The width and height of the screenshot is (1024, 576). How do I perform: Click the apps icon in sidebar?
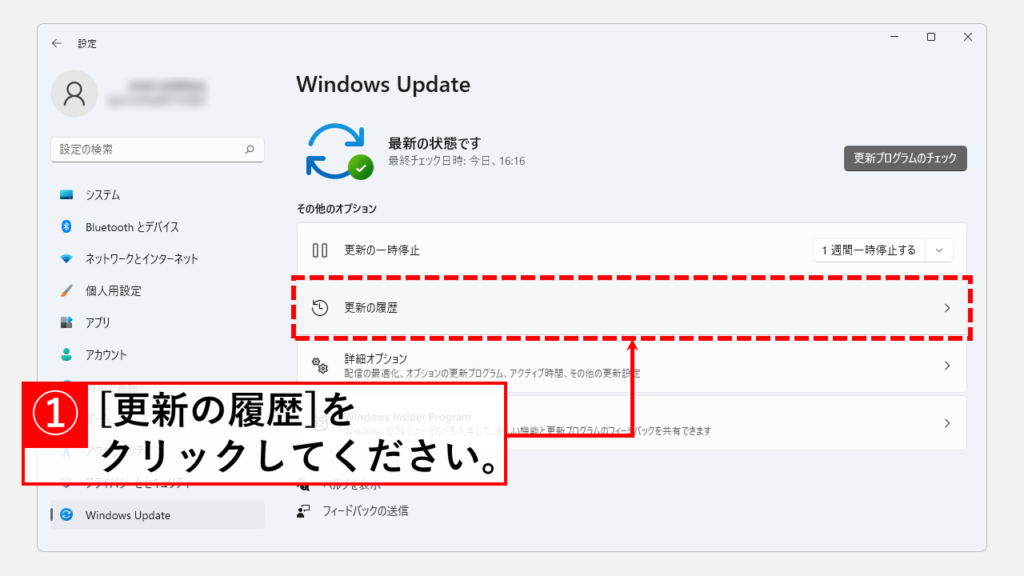pyautogui.click(x=66, y=323)
